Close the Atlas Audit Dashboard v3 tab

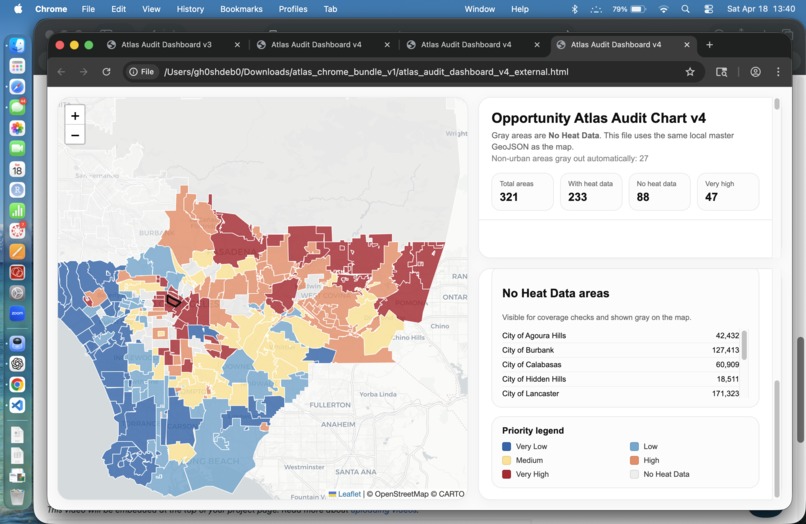point(237,45)
